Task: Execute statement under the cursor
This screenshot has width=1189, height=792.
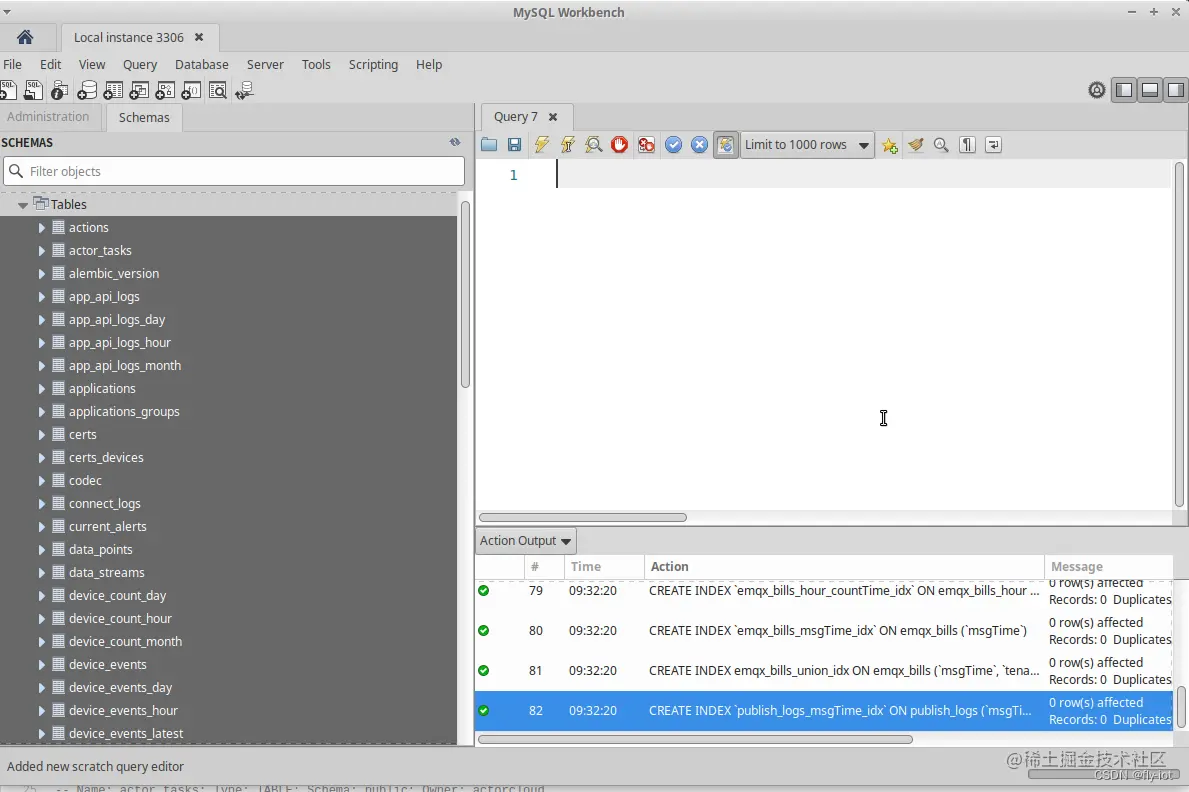Action: 567,145
